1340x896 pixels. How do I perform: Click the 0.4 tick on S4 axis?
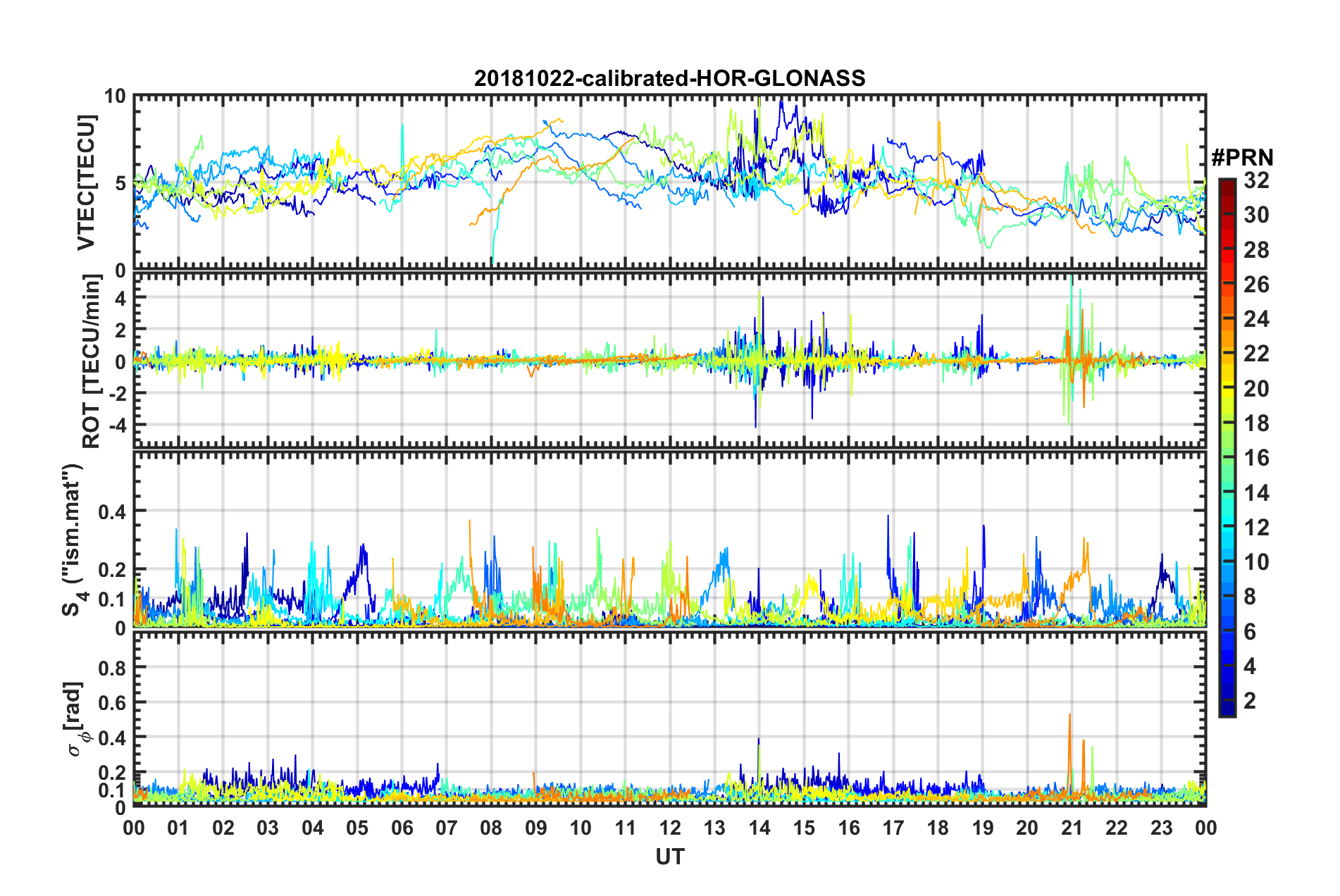(112, 512)
